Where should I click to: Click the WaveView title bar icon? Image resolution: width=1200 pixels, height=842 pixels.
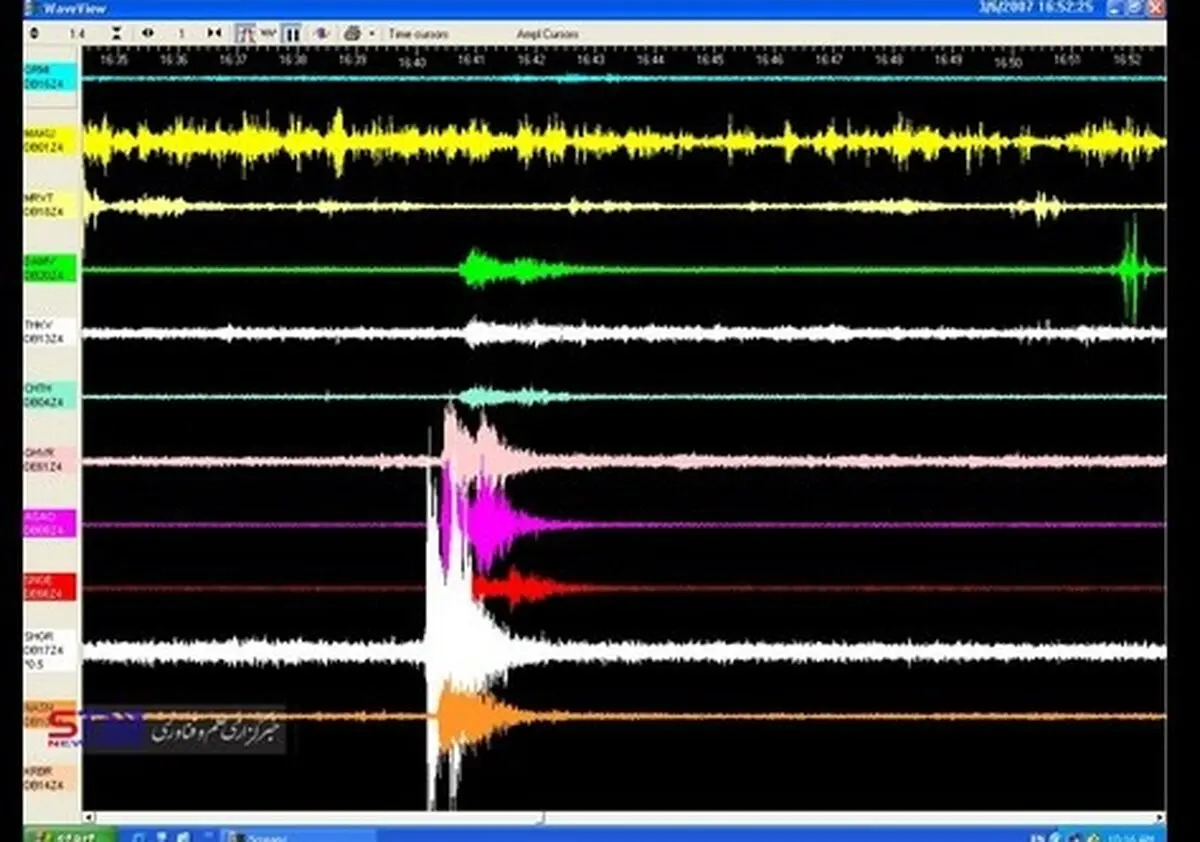pyautogui.click(x=34, y=7)
